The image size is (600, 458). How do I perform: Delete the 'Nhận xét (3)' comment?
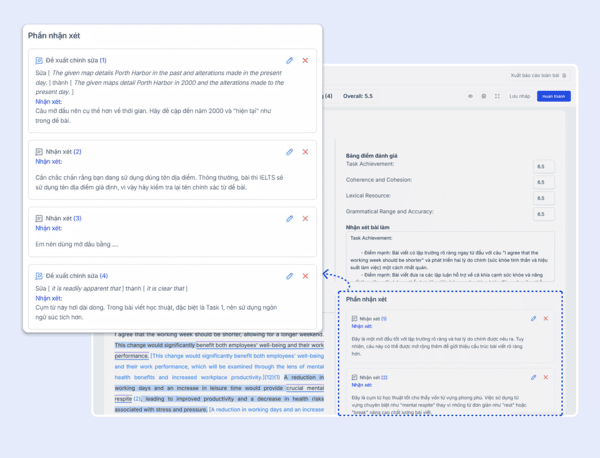(x=305, y=218)
